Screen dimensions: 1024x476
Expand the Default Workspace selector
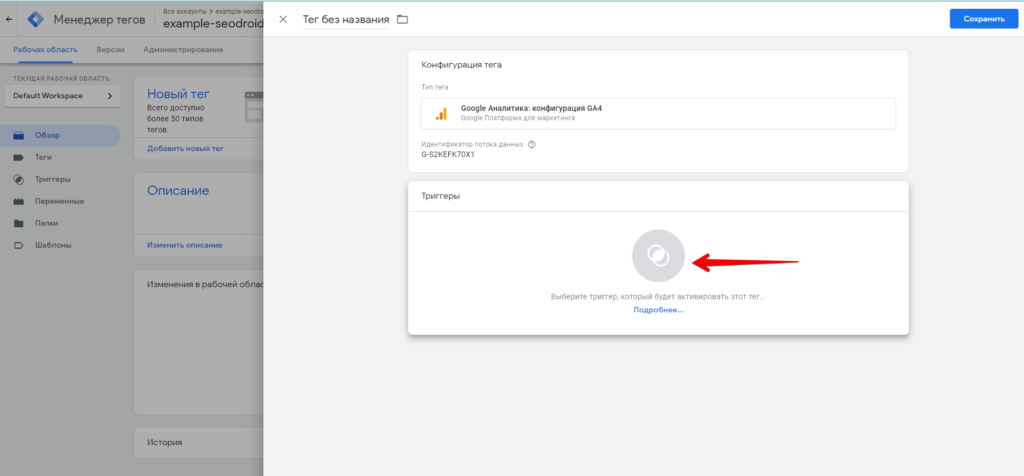(x=63, y=96)
